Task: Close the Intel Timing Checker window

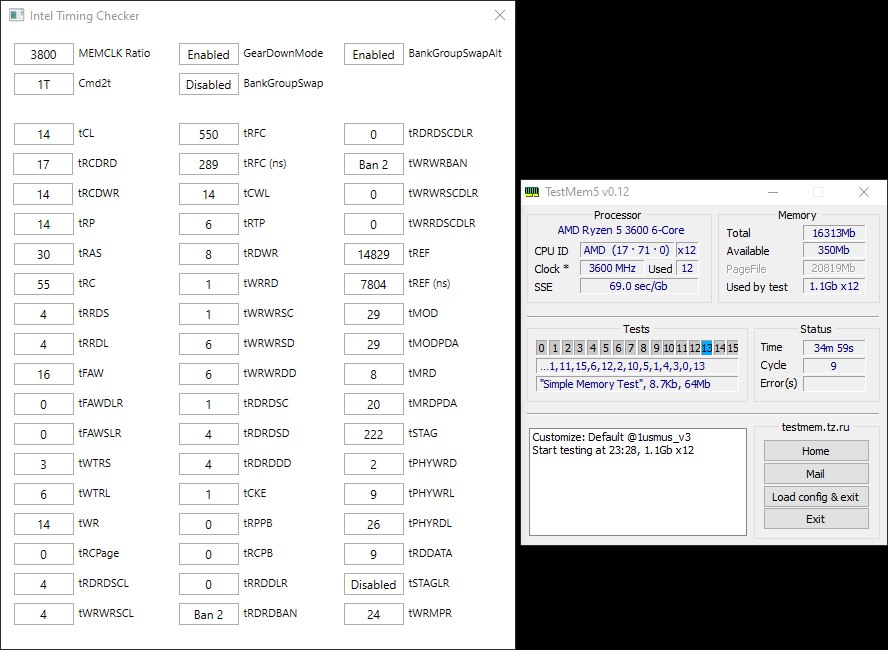Action: point(500,15)
